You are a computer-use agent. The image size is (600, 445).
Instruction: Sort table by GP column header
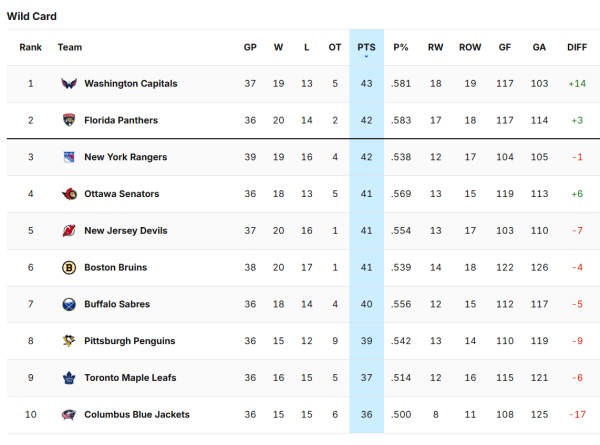(250, 47)
